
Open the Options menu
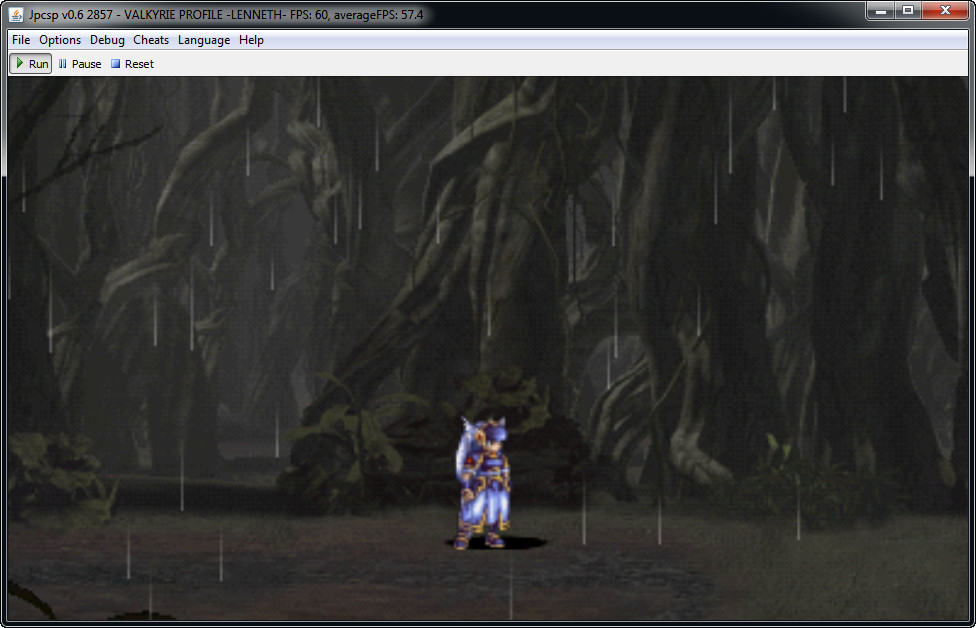point(60,40)
